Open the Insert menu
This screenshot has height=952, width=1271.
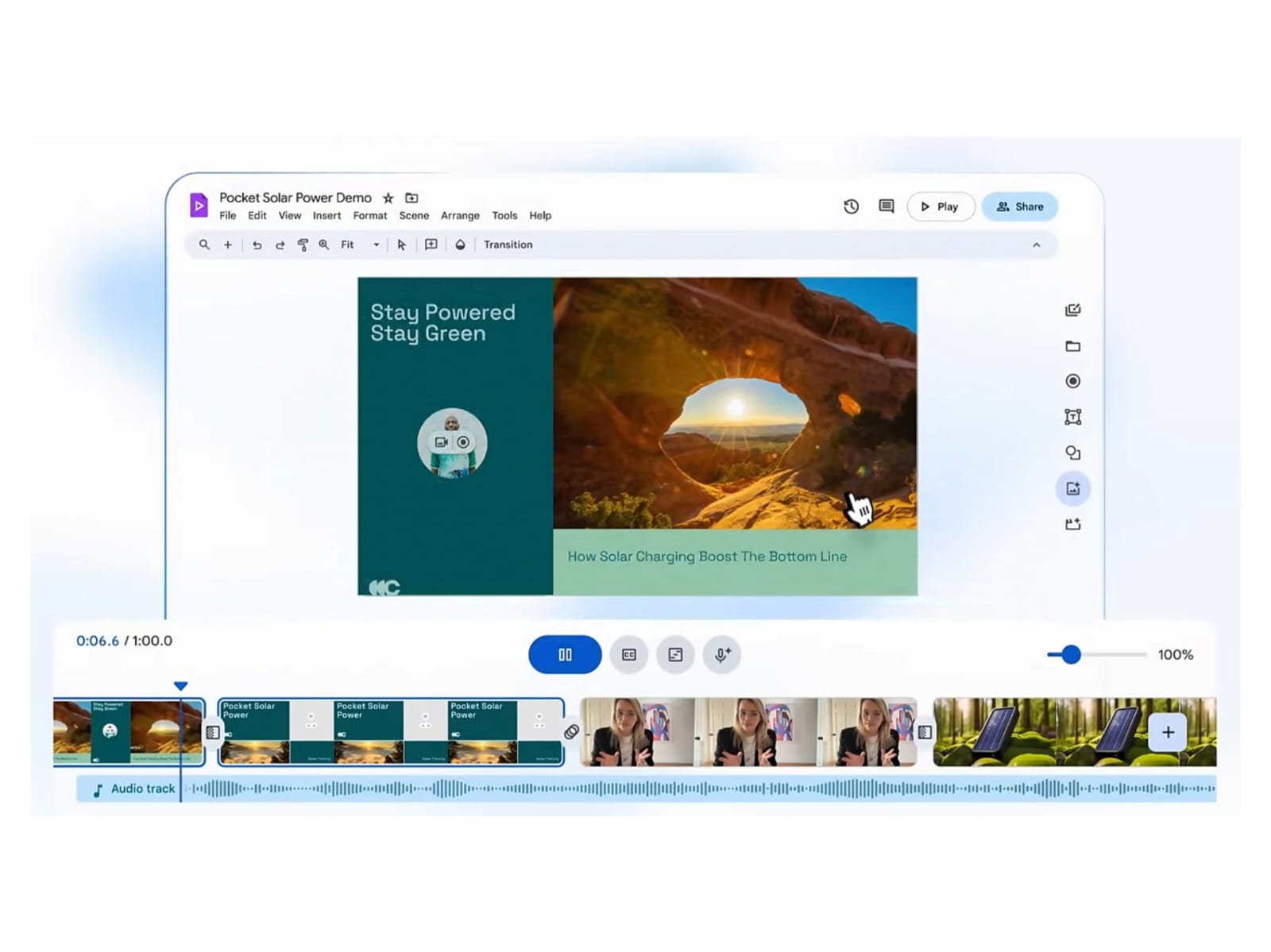(x=326, y=215)
